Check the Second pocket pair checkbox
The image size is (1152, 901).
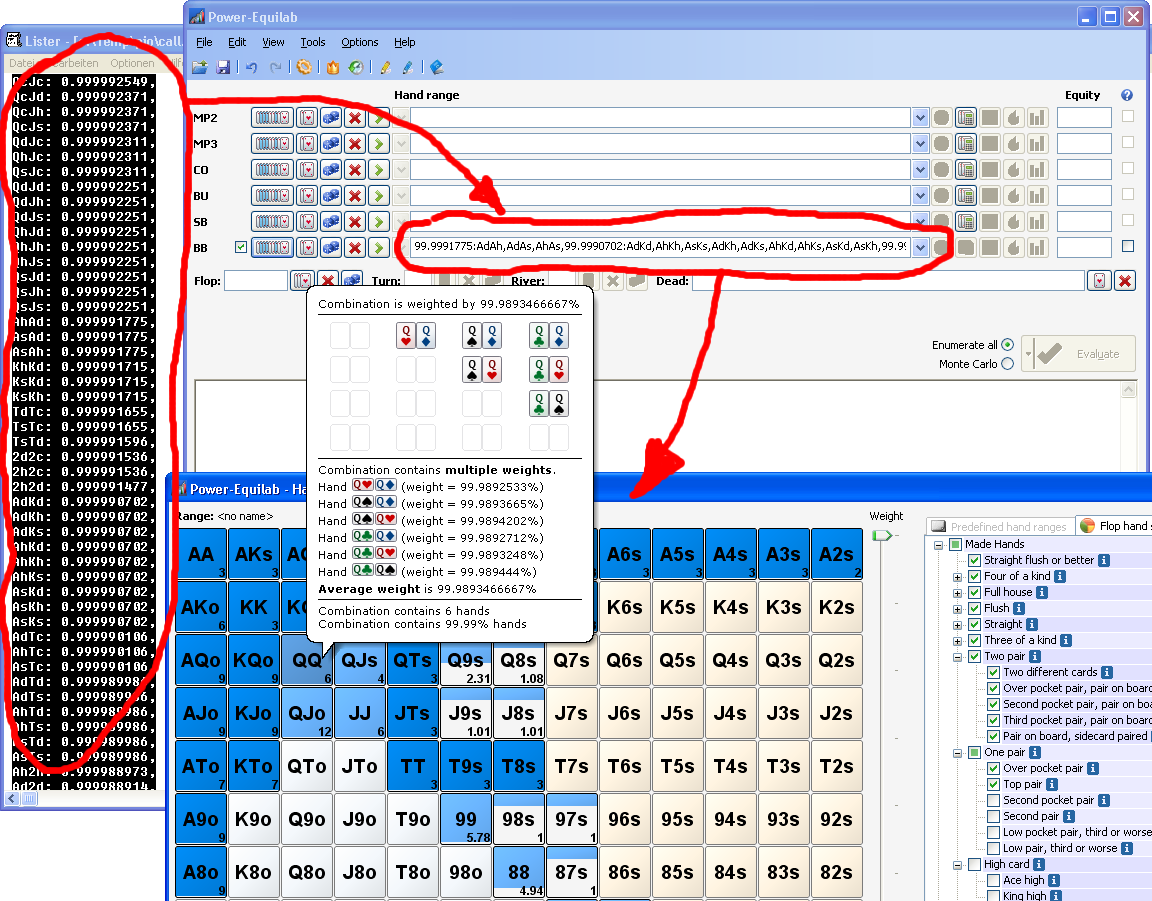[x=993, y=800]
